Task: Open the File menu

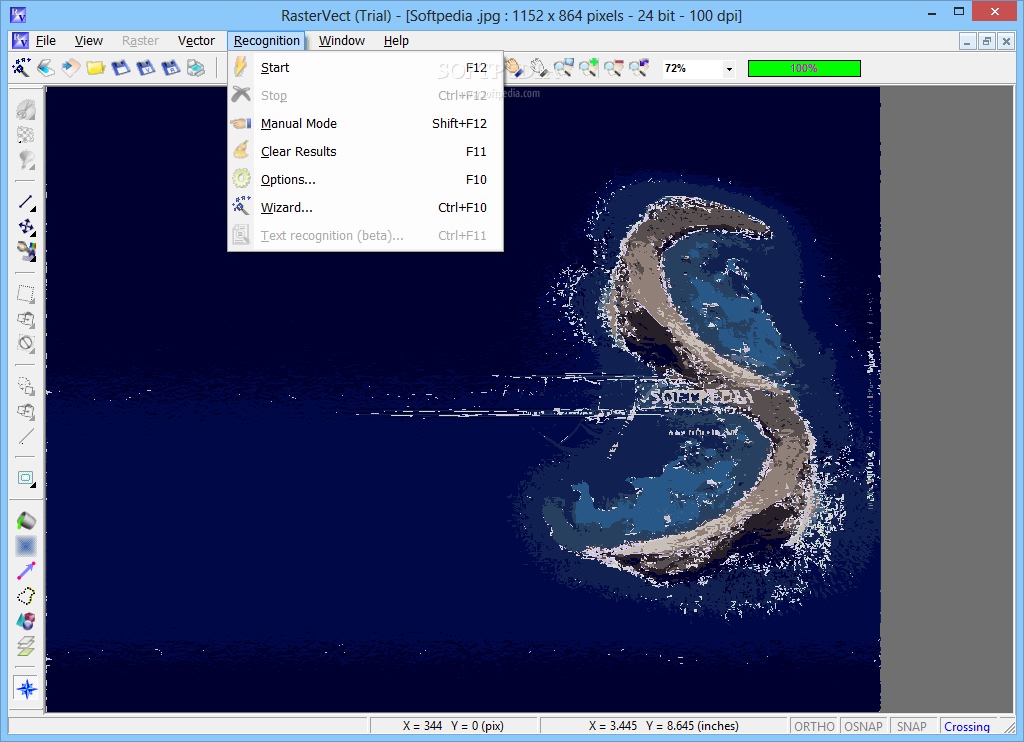Action: pos(46,40)
